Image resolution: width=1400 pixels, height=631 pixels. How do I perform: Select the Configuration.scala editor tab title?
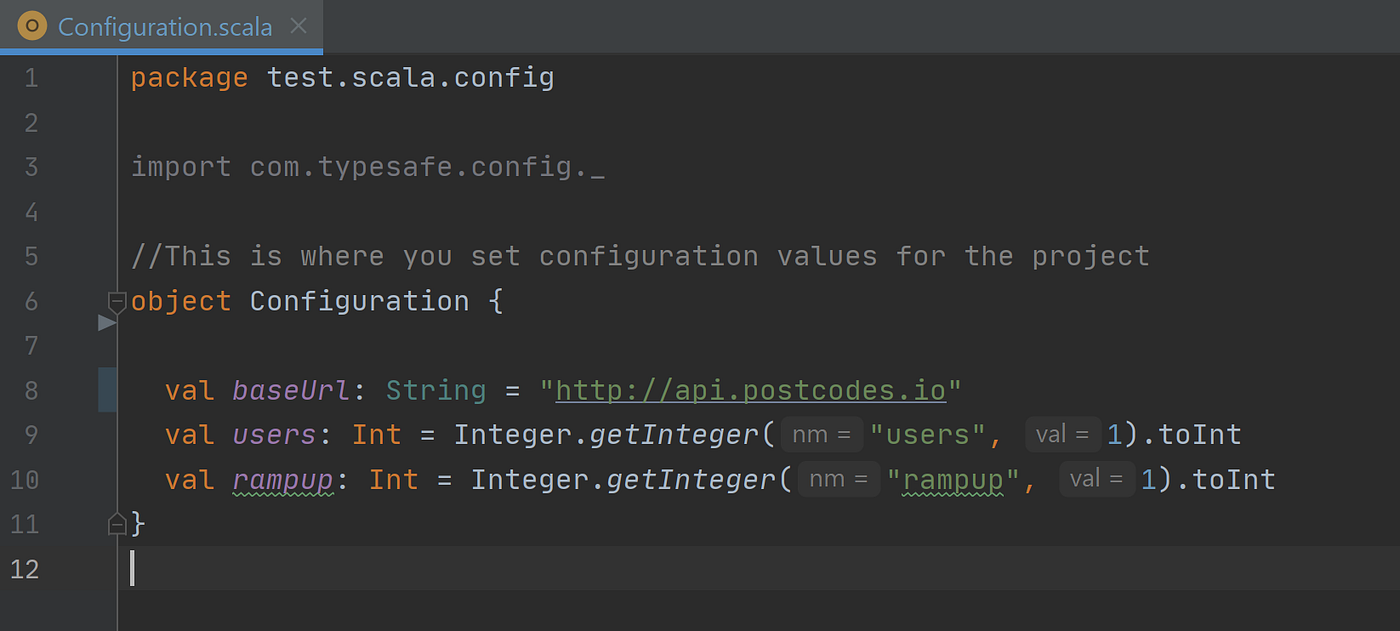pos(166,27)
